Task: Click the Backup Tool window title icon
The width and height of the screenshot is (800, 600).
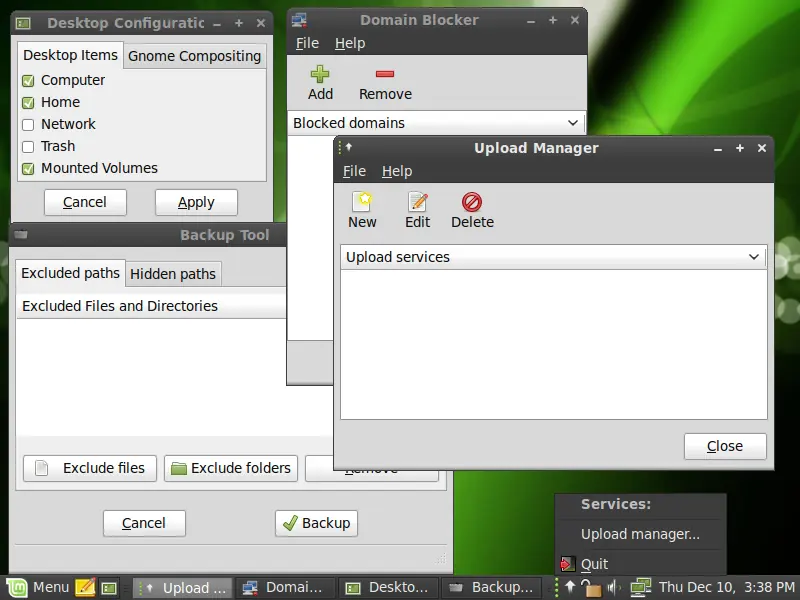Action: pyautogui.click(x=21, y=235)
